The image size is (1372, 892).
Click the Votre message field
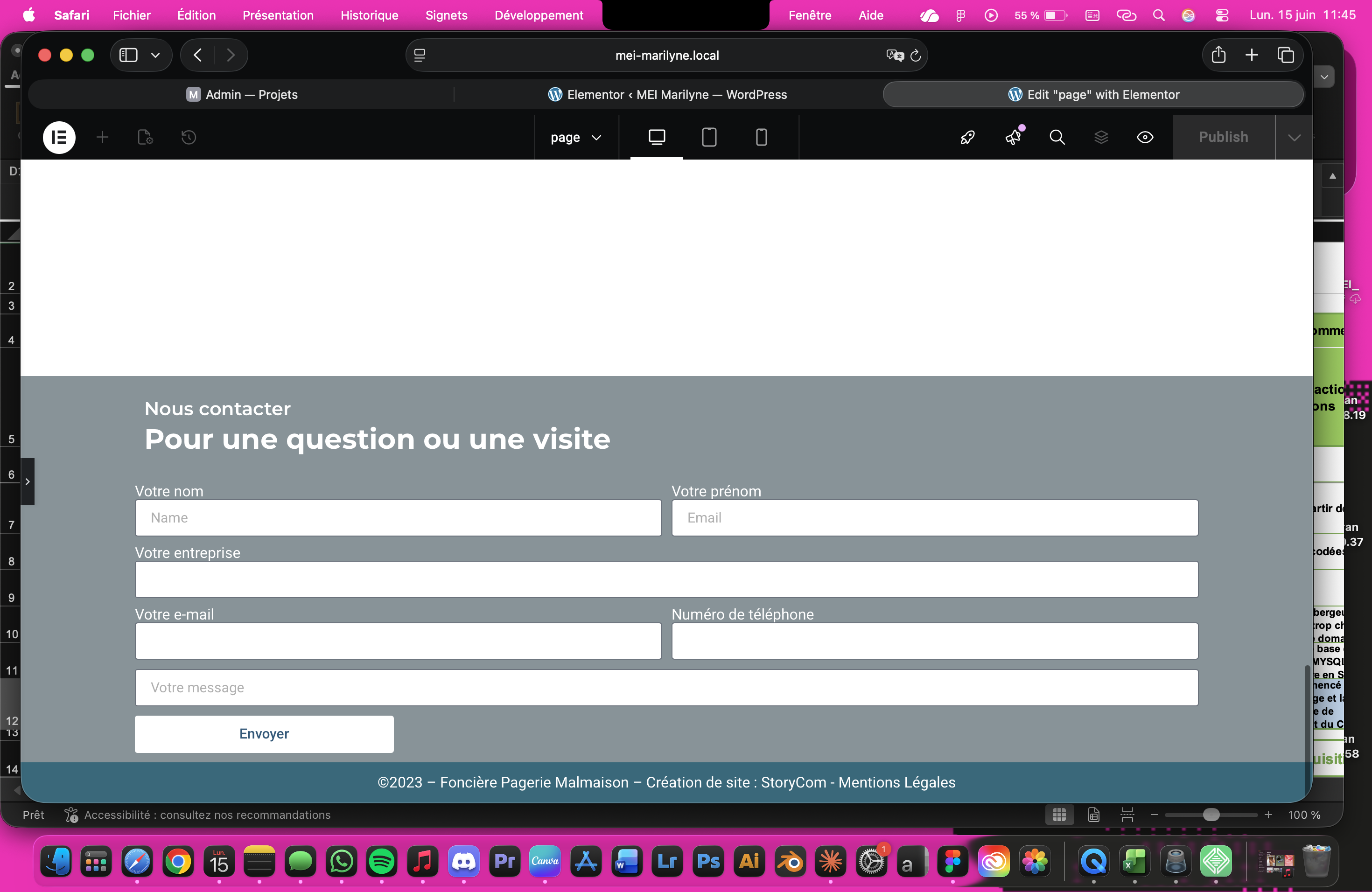click(x=666, y=688)
